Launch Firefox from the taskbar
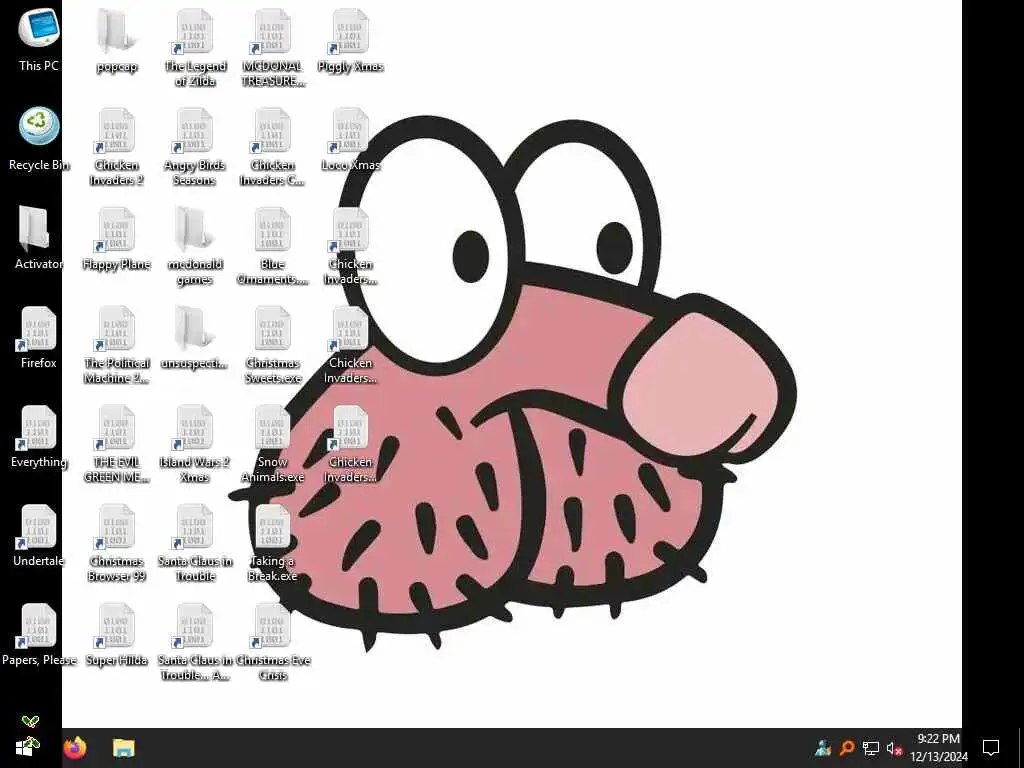The height and width of the screenshot is (768, 1024). 75,748
